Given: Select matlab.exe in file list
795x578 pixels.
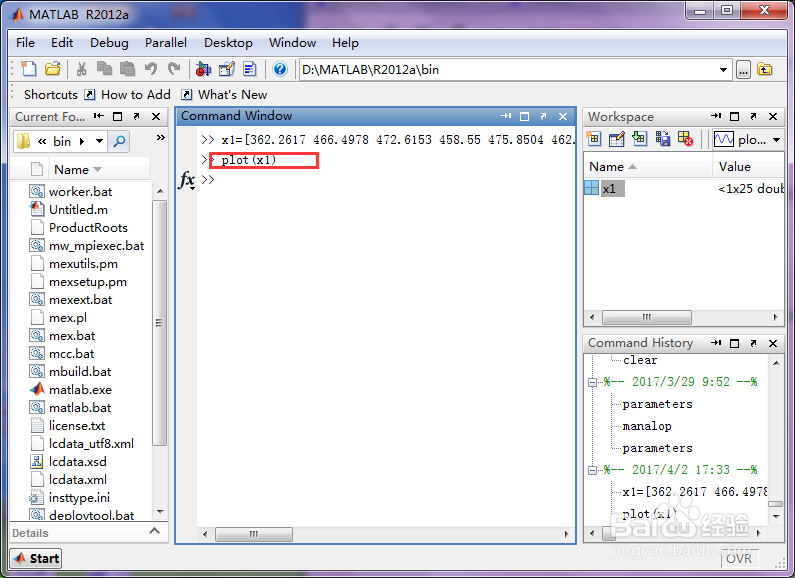Looking at the screenshot, I should 80,389.
